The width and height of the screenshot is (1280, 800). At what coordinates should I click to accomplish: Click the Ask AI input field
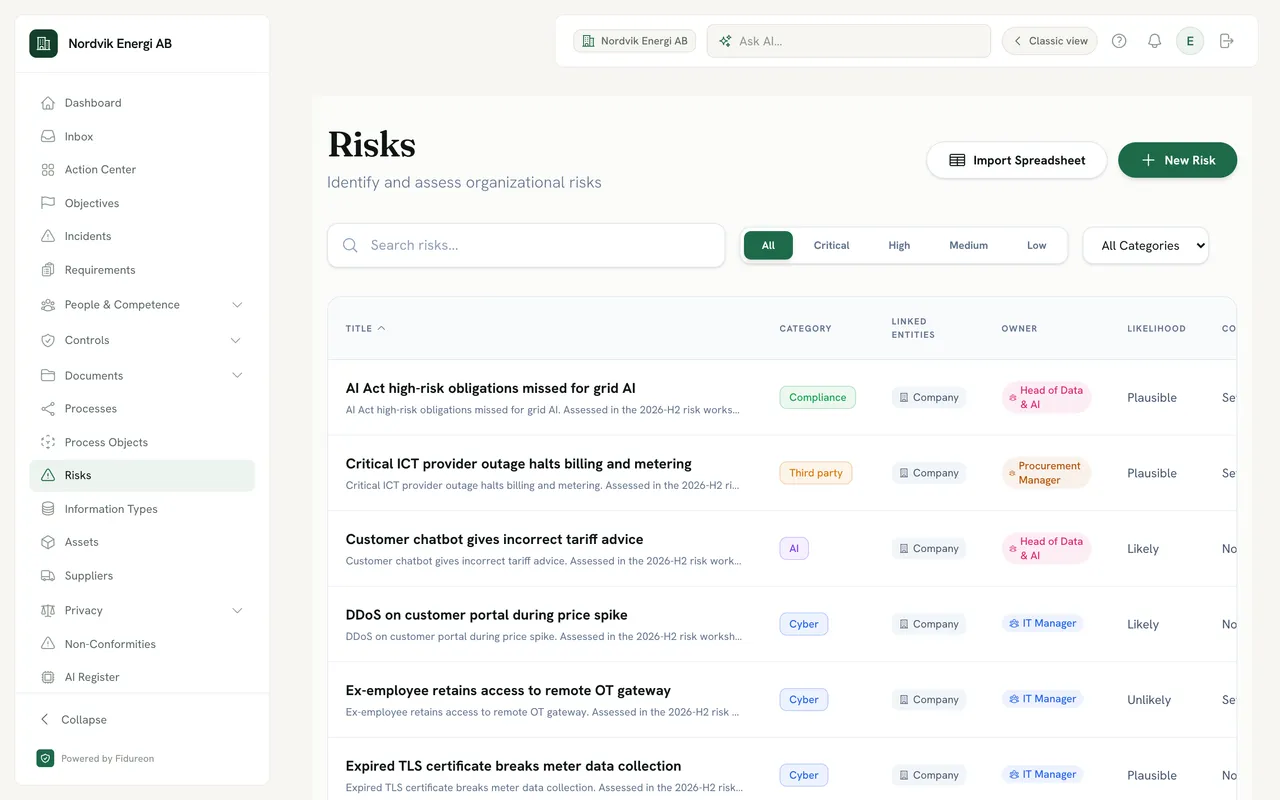coord(849,41)
